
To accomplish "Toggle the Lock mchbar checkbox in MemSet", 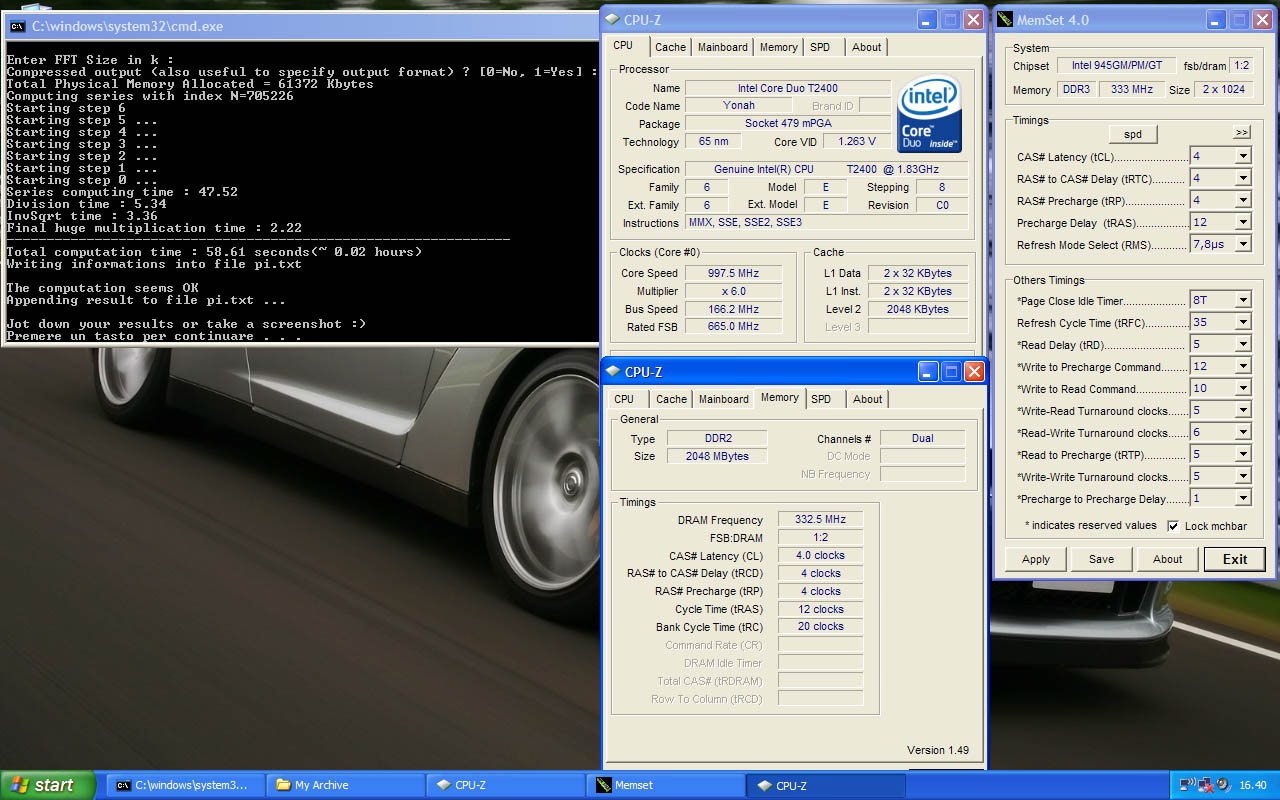I will [1173, 526].
